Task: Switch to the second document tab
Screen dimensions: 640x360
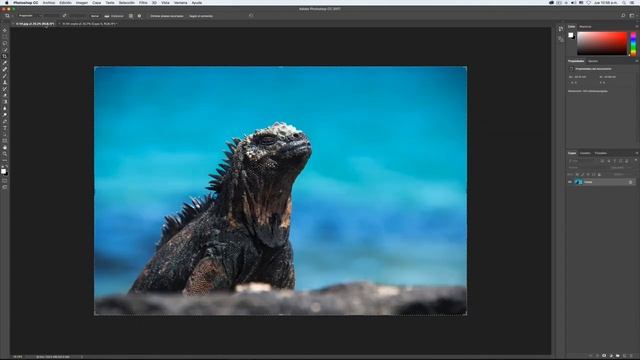Action: coord(89,24)
